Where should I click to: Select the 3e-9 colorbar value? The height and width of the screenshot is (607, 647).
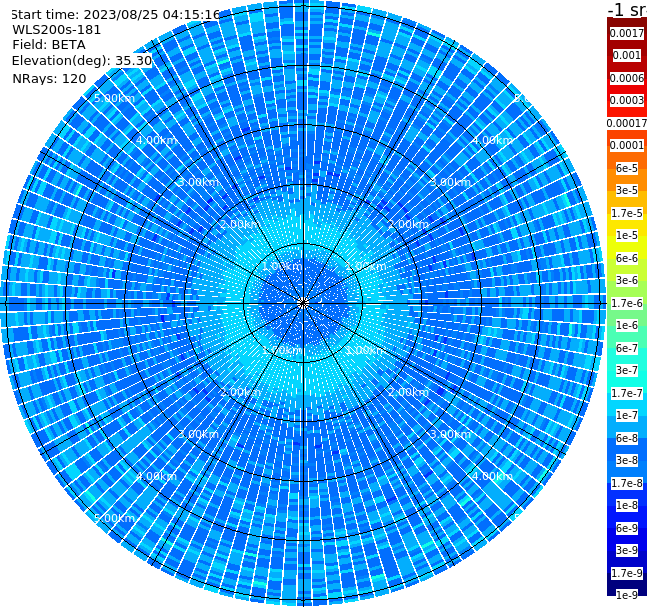point(627,550)
